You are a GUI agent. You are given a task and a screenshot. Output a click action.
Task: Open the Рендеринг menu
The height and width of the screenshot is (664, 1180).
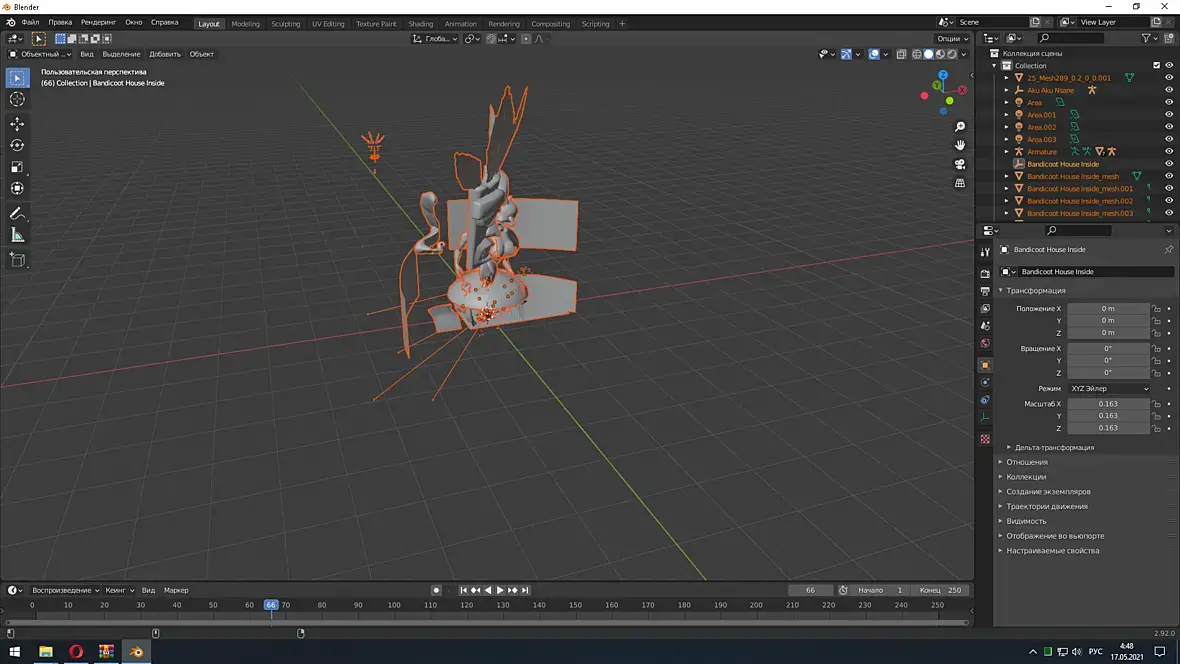click(98, 22)
